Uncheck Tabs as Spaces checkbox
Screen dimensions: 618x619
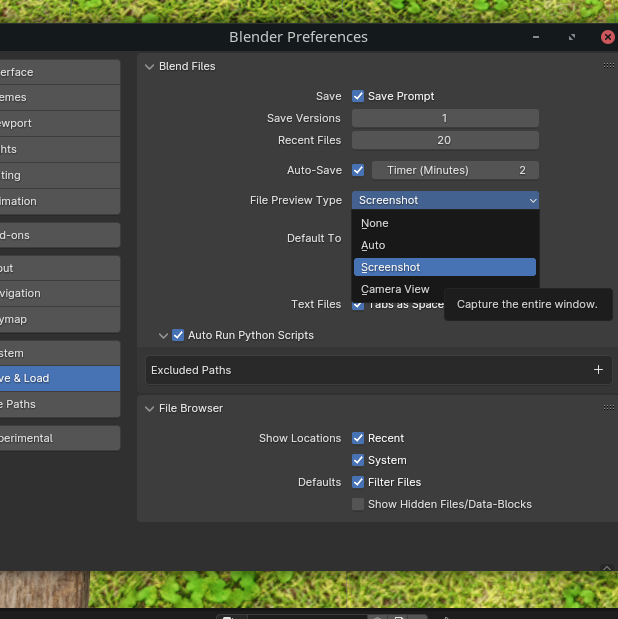[358, 305]
